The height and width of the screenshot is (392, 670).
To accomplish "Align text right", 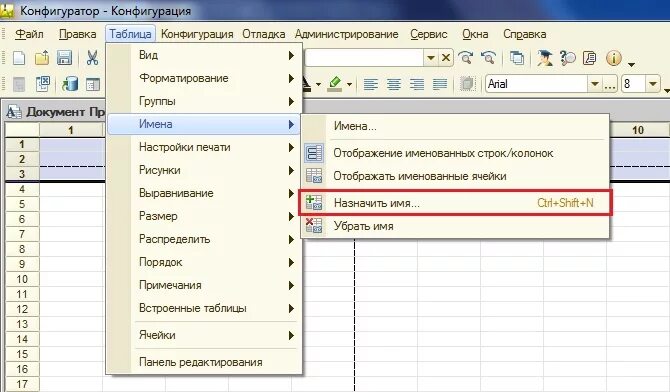I will pos(417,84).
